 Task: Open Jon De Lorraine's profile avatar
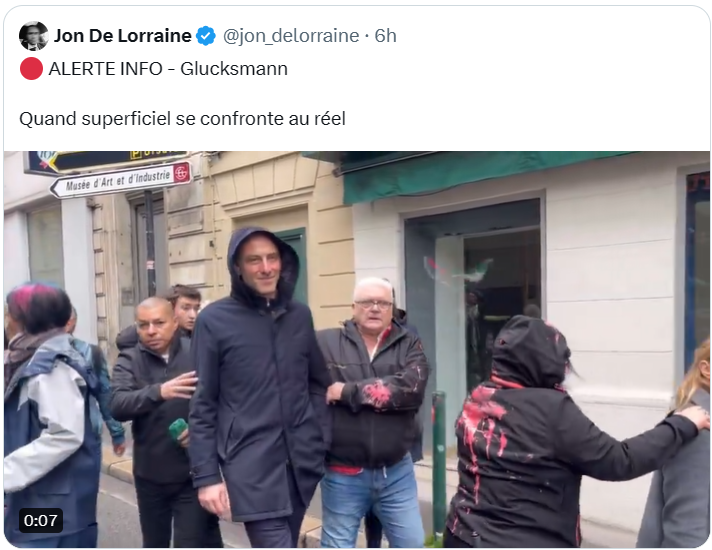tap(34, 35)
